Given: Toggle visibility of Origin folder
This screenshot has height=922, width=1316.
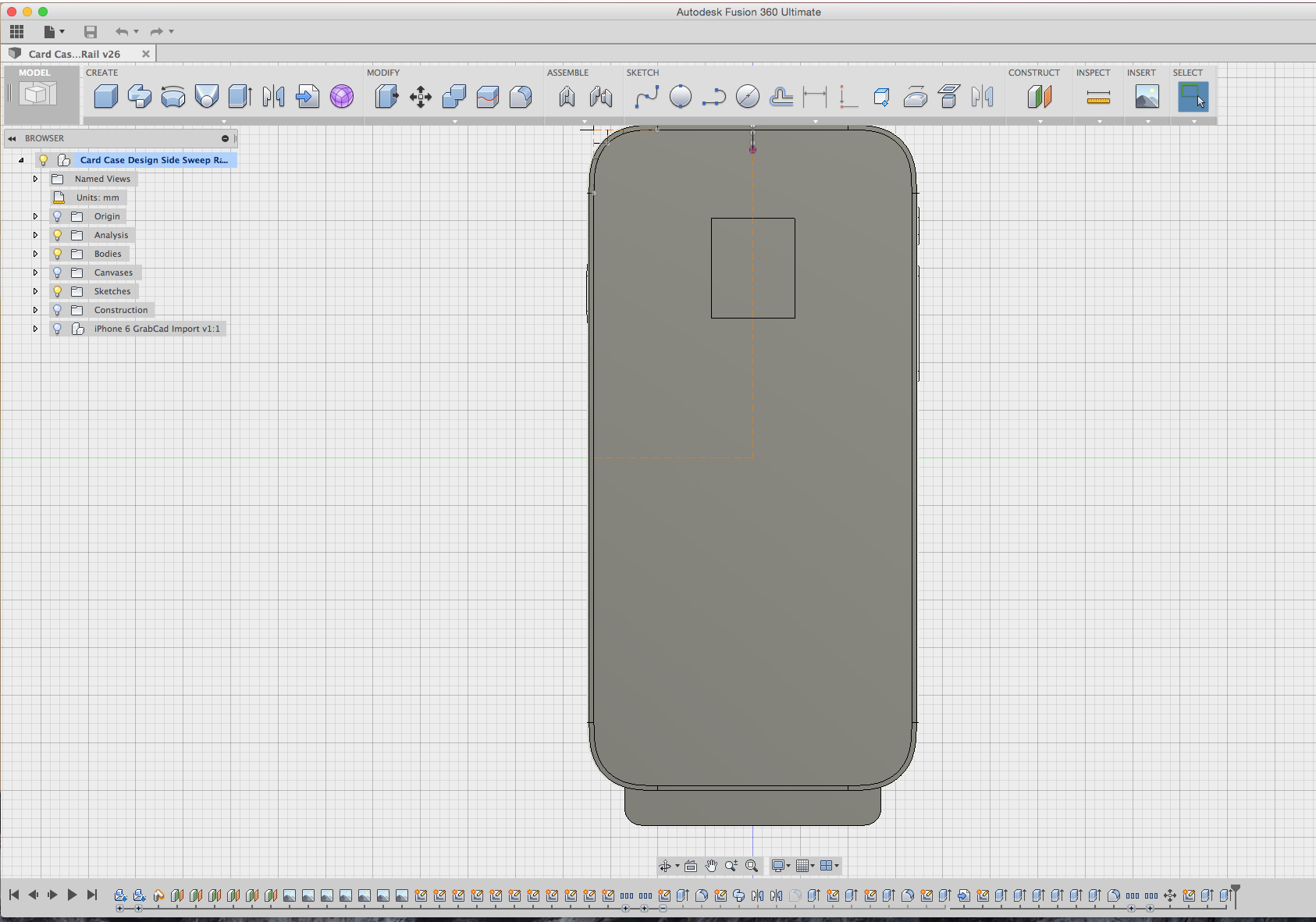Looking at the screenshot, I should 57,216.
